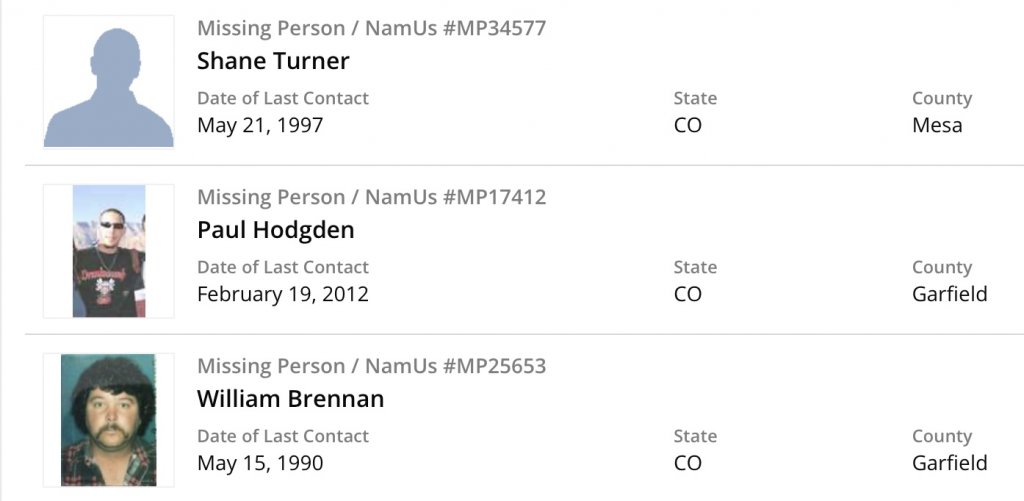Click Garfield county in William Brennan's row
Screen dimensions: 1024x501
click(x=949, y=463)
